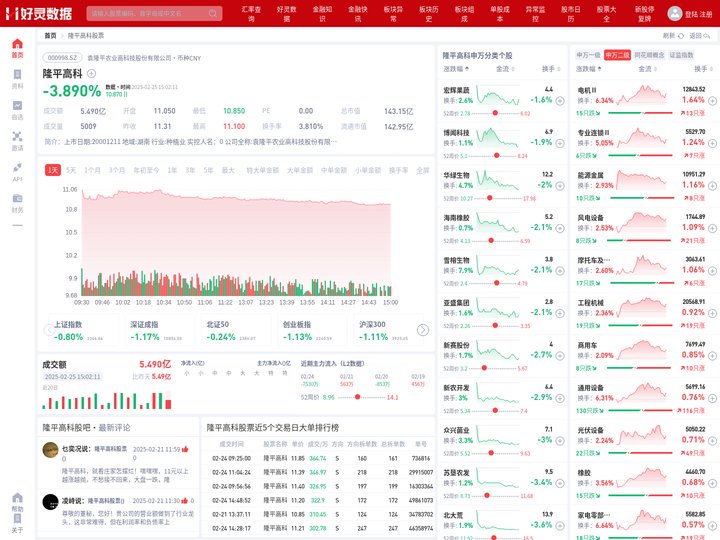Image resolution: width=720 pixels, height=540 pixels.
Task: Switch to the 申万二级 tab
Action: (x=617, y=55)
